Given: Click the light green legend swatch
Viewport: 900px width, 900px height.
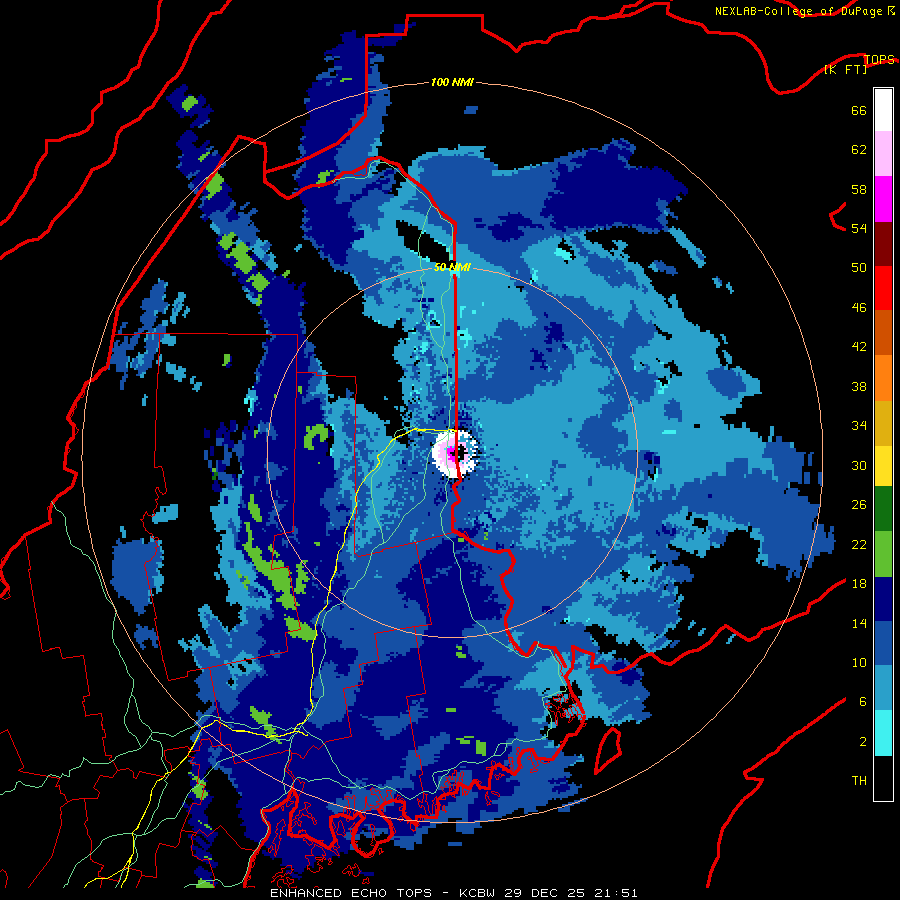Looking at the screenshot, I should click(x=883, y=554).
